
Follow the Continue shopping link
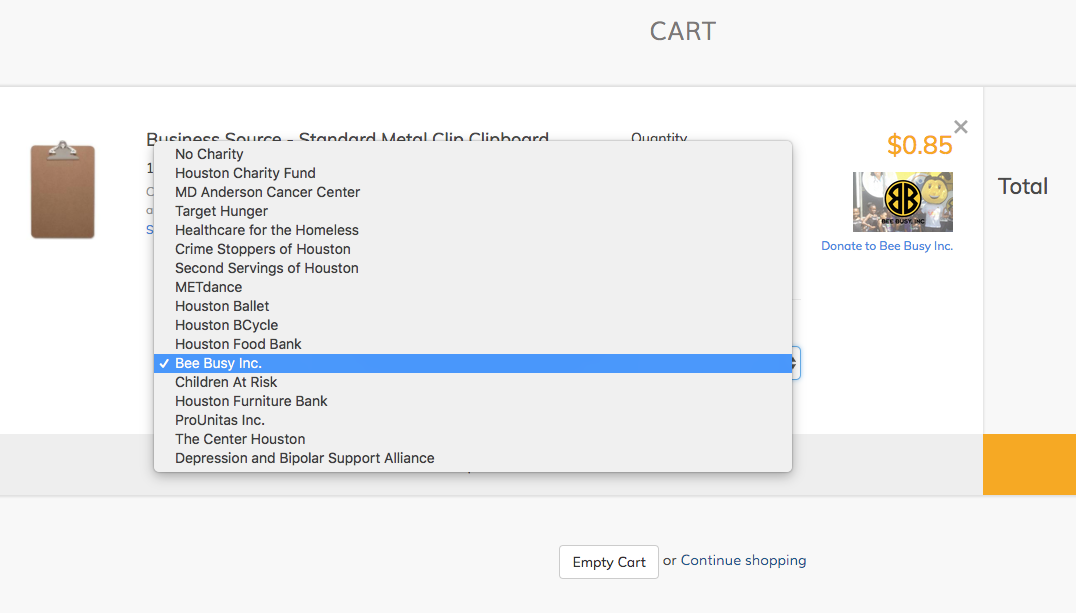[x=743, y=560]
